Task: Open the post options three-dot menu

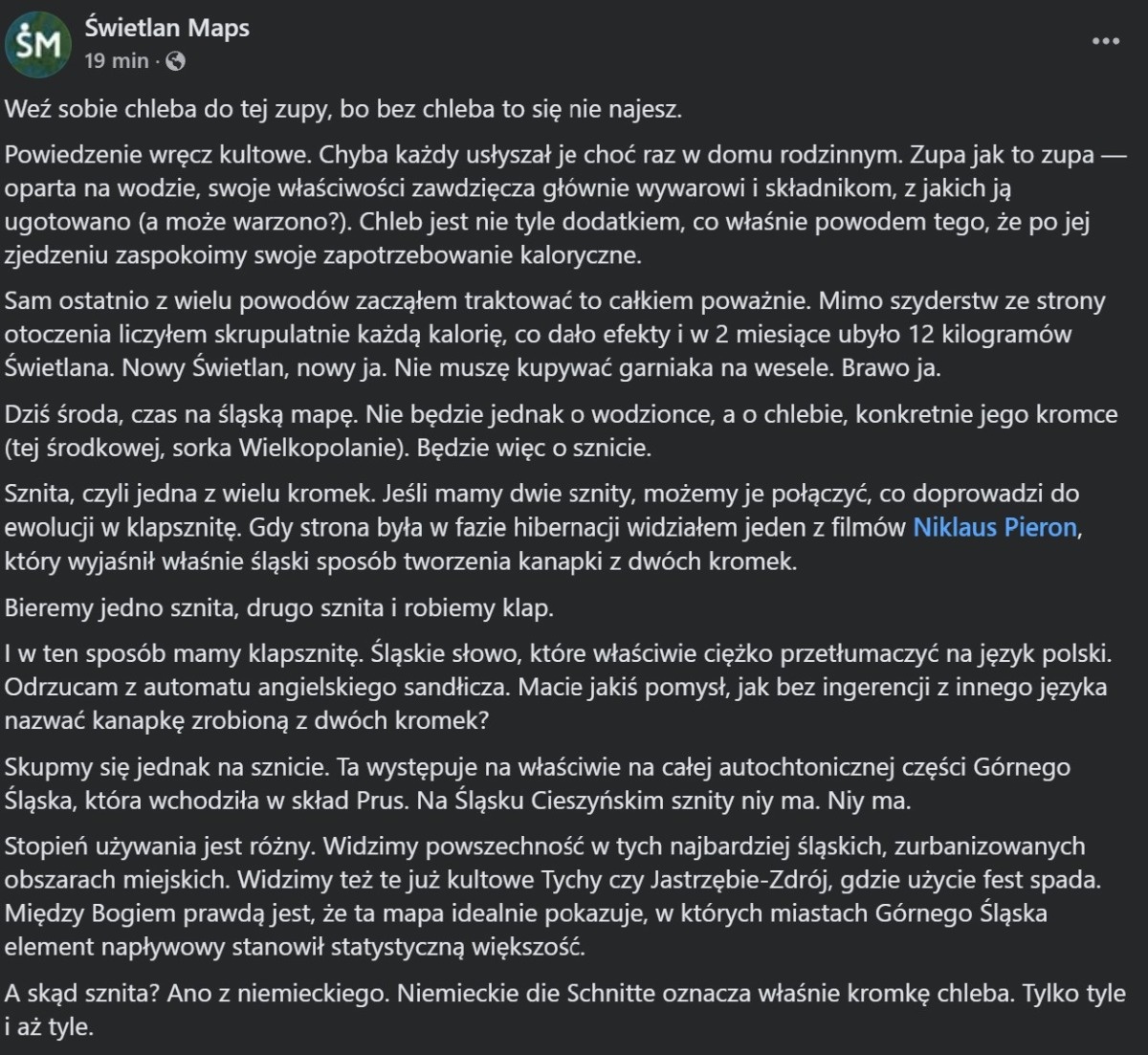Action: point(1106,42)
